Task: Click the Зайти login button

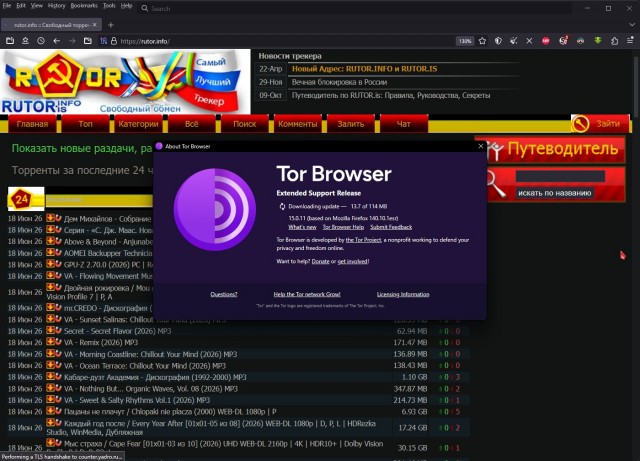Action: [600, 124]
